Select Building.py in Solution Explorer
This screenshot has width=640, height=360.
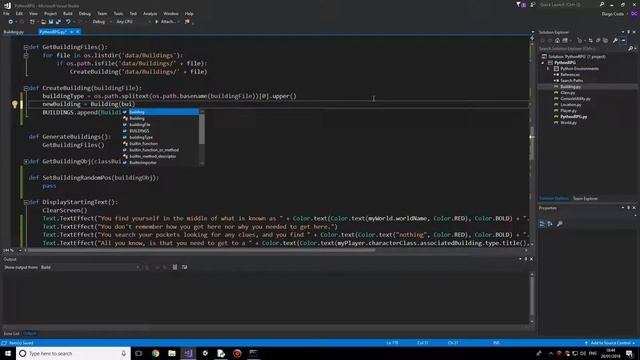tap(570, 87)
